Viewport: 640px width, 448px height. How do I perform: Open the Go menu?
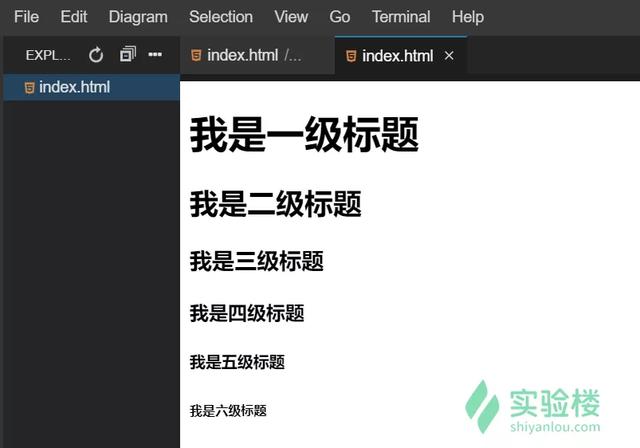pos(340,17)
